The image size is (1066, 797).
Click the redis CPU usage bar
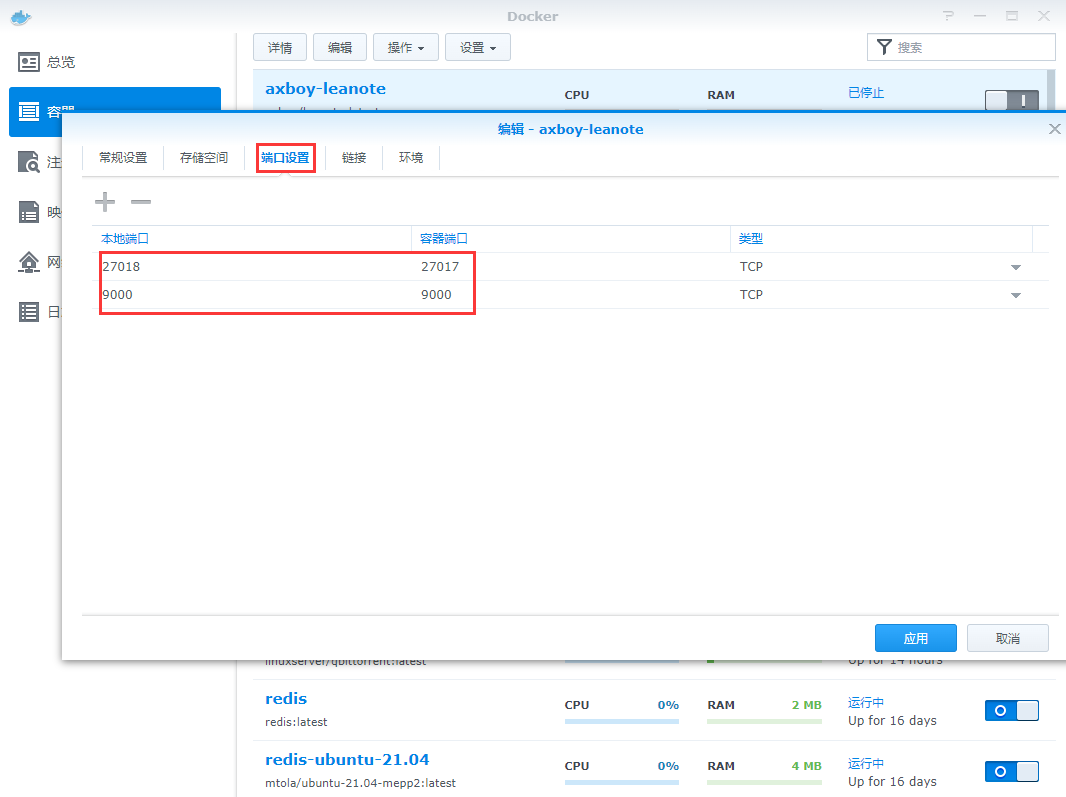point(621,721)
